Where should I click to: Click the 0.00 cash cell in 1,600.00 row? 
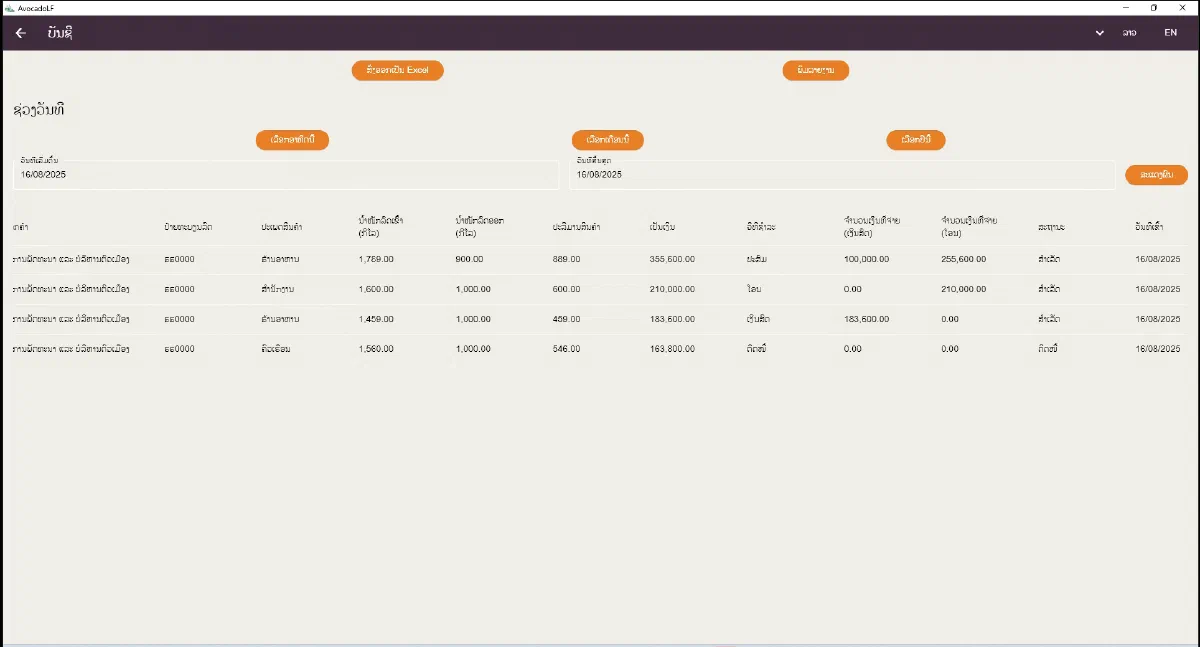[853, 289]
